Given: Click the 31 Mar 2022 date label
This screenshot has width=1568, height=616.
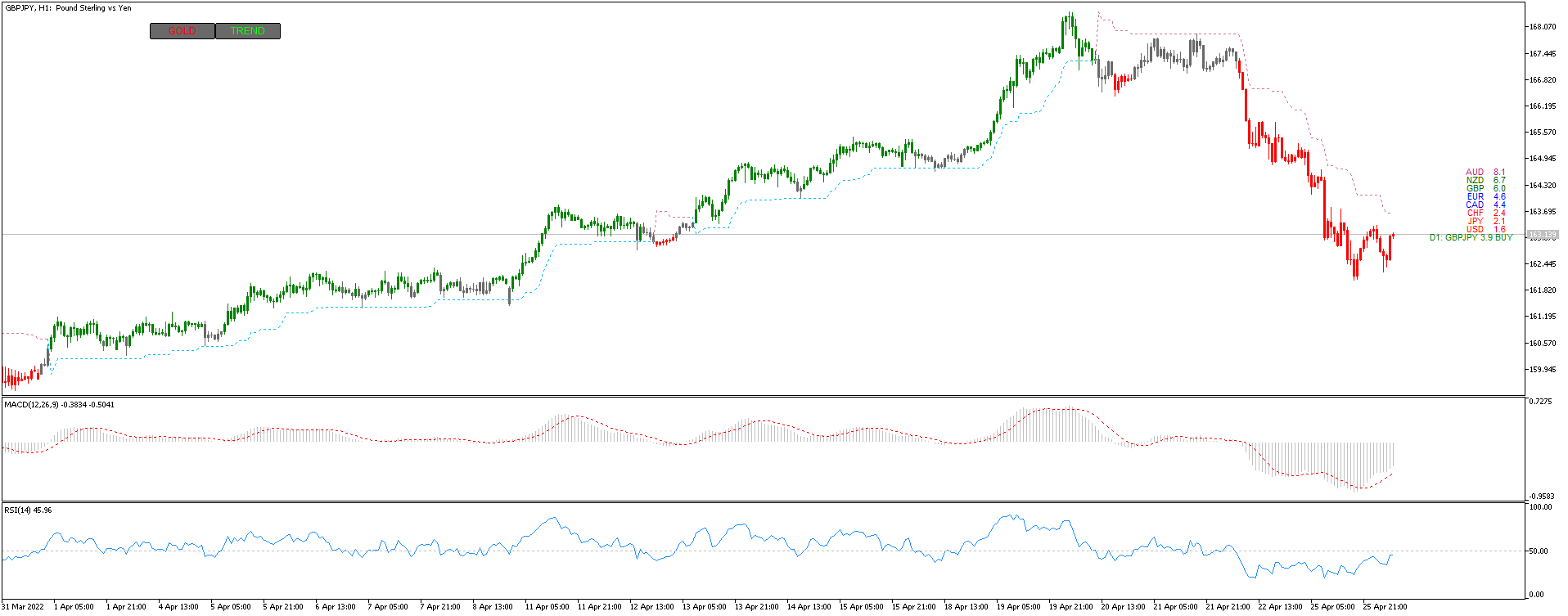Looking at the screenshot, I should pos(24,607).
